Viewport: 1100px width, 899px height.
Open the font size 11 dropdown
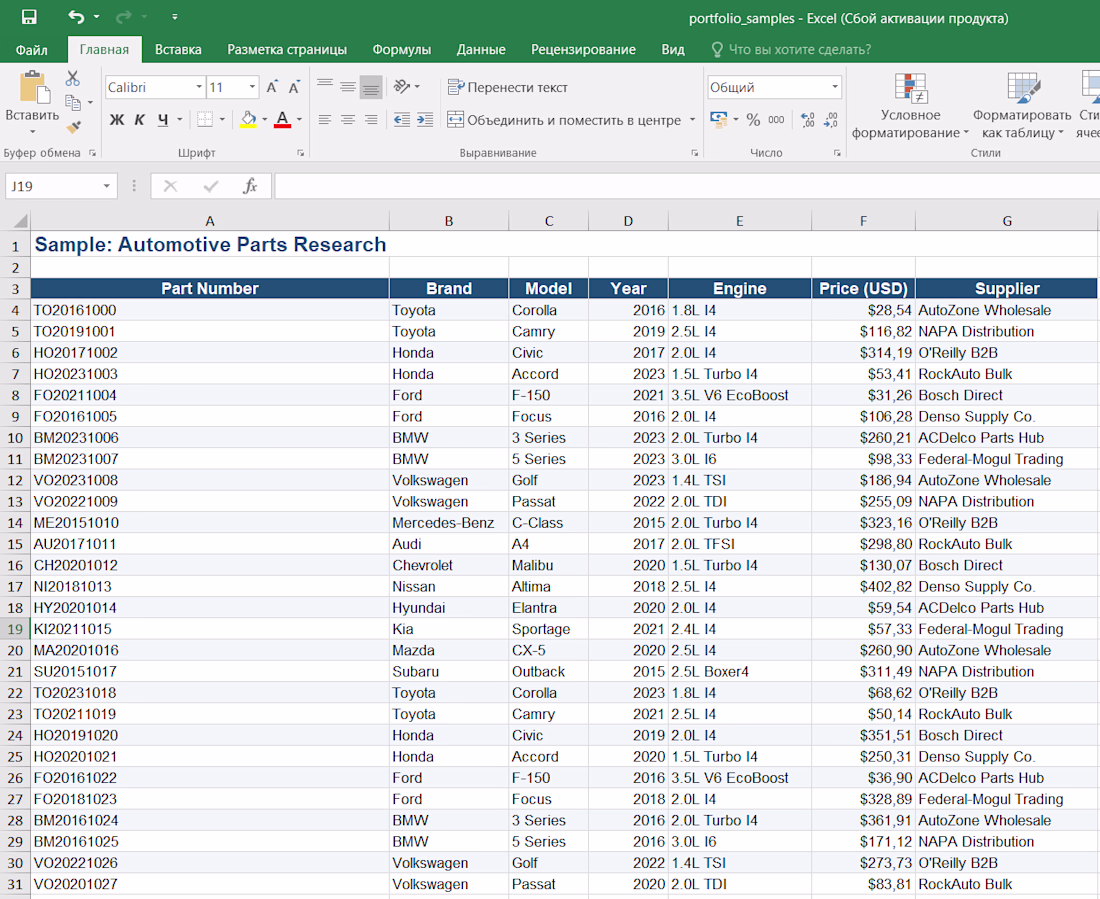tap(252, 87)
